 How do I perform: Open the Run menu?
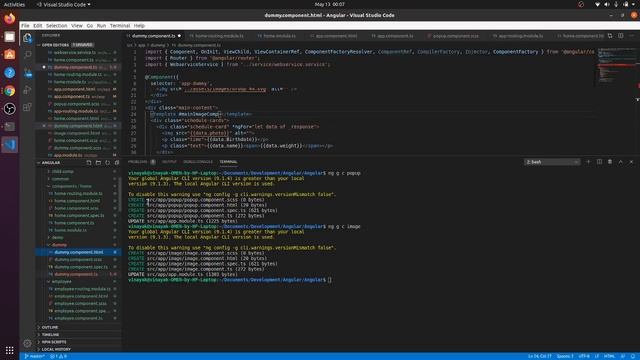click(x=101, y=25)
